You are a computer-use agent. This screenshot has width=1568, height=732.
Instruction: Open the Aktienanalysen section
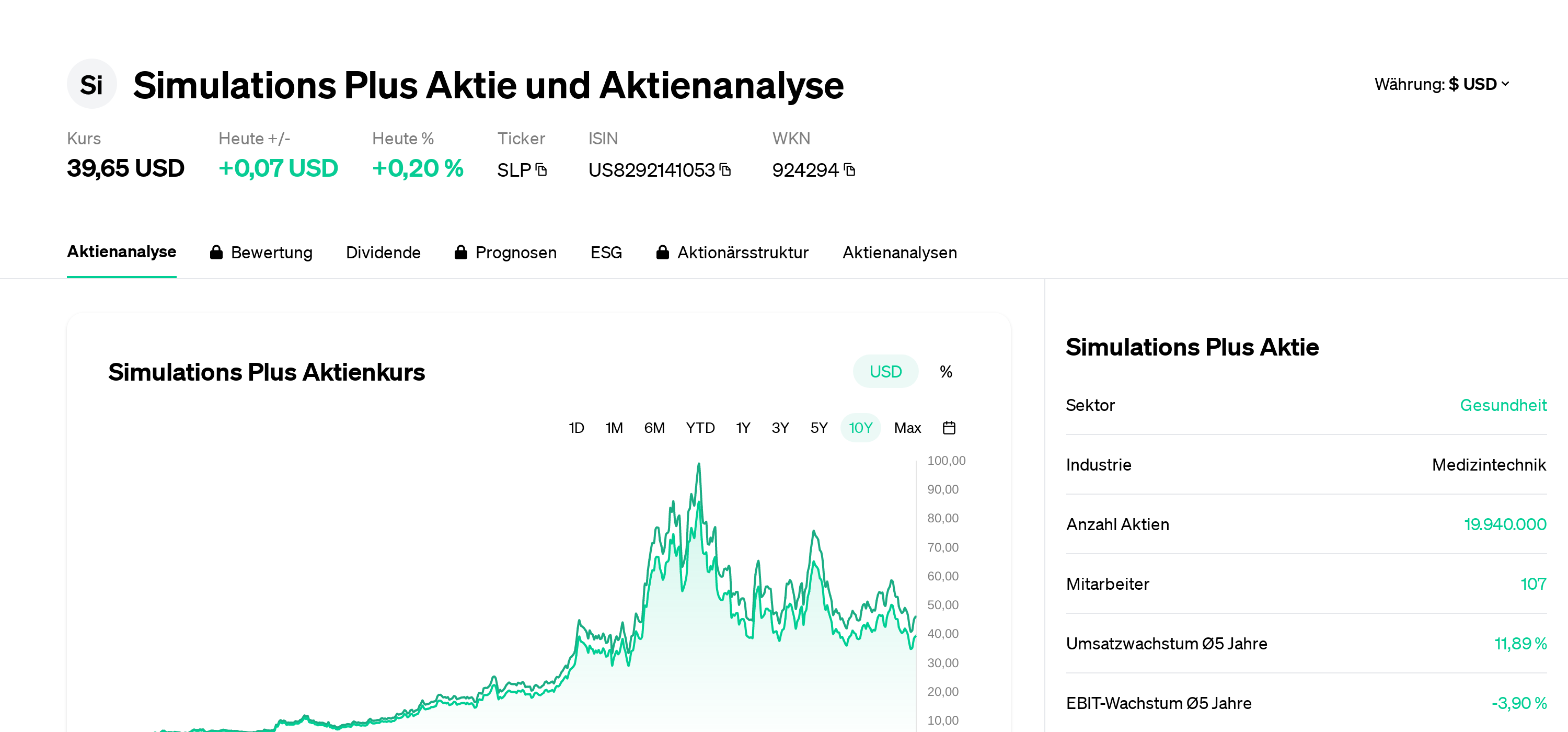[900, 251]
